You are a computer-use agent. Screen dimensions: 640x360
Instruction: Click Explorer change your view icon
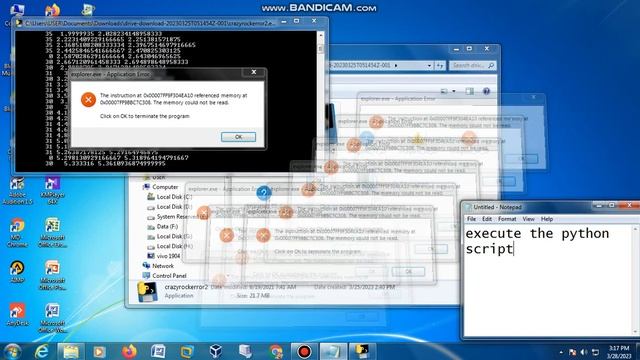tap(444, 91)
